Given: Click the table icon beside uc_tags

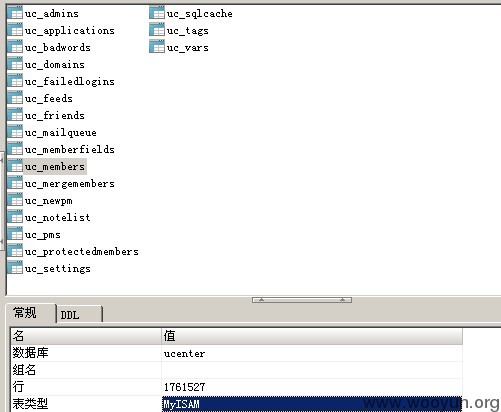Looking at the screenshot, I should [157, 30].
